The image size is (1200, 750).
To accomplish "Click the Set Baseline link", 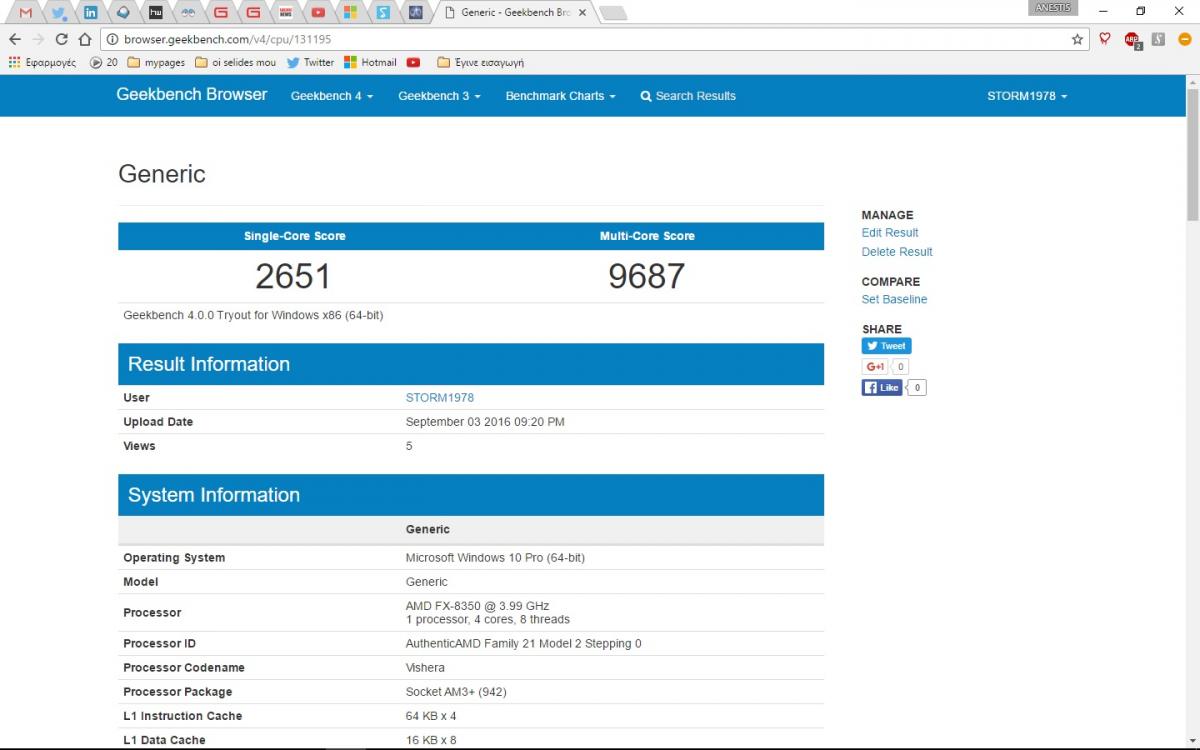I will [894, 299].
